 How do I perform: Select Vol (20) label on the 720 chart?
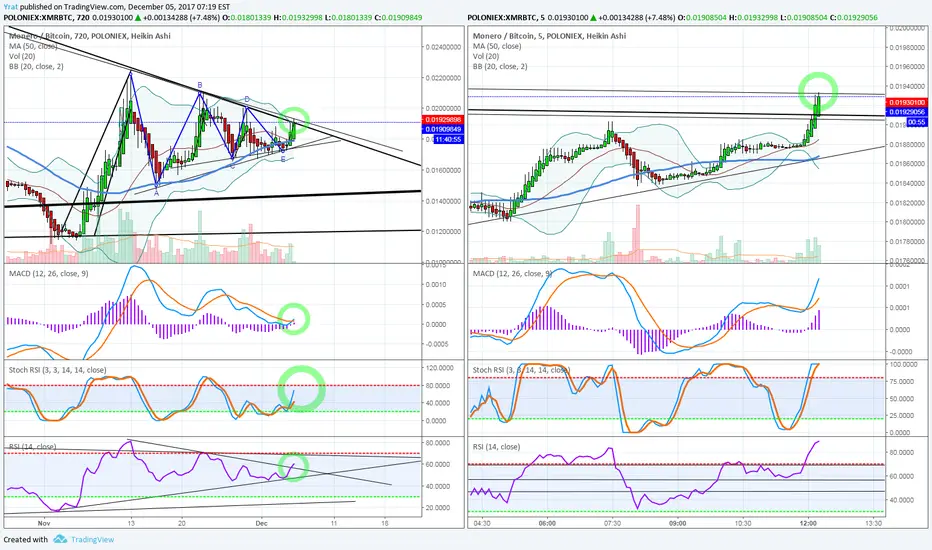22,56
